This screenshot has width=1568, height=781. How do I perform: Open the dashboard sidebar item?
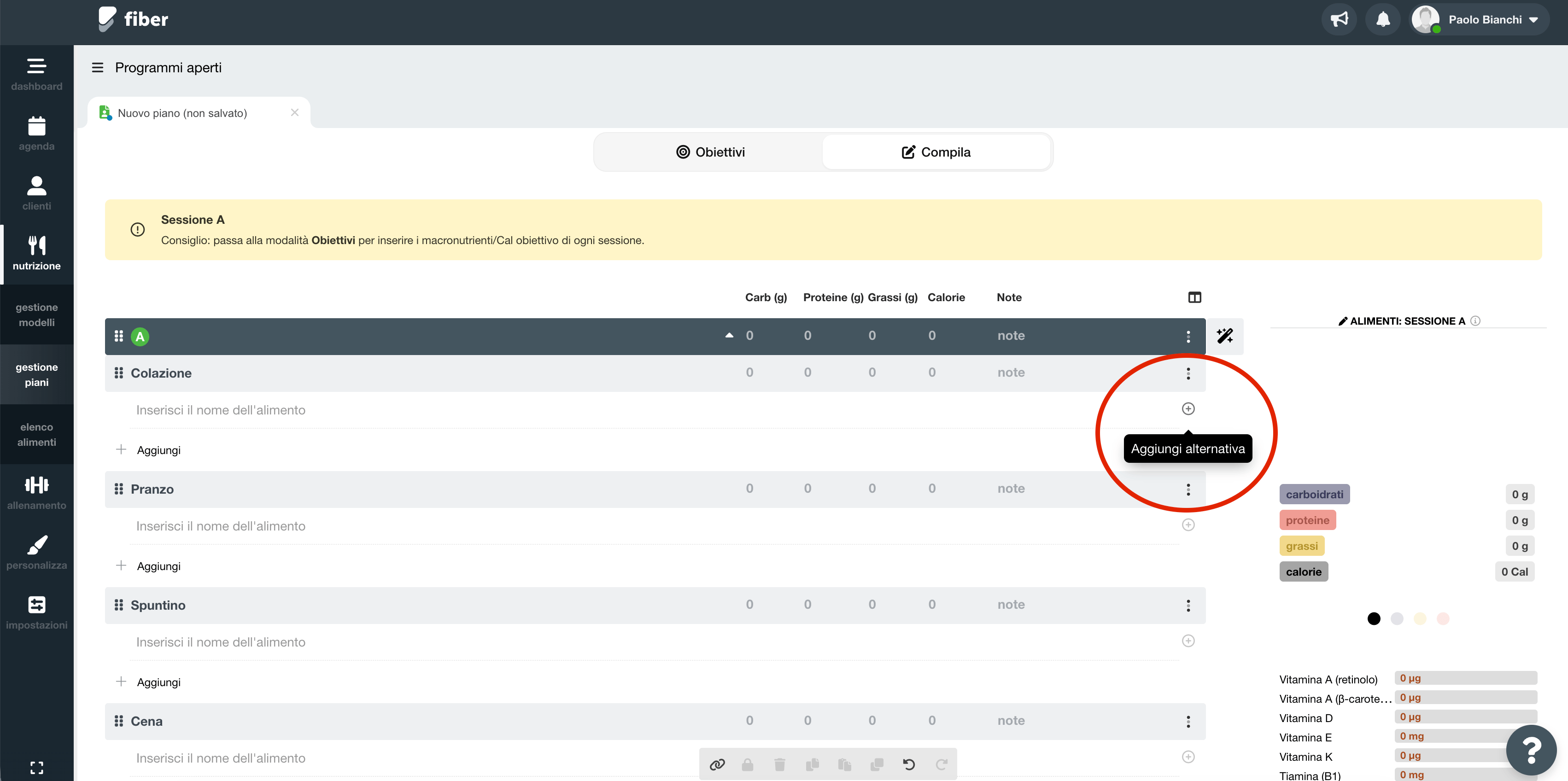coord(36,75)
